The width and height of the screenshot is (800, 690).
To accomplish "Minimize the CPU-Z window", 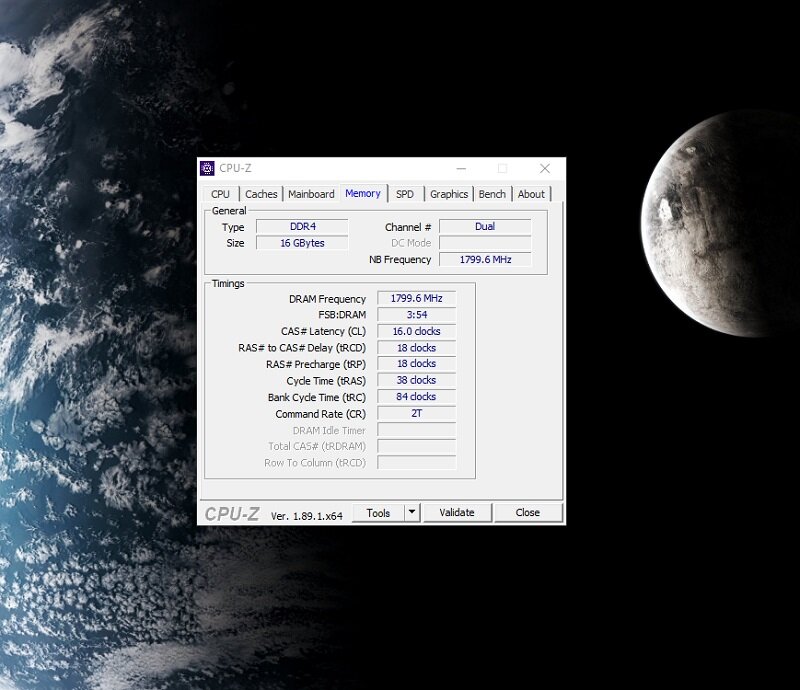I will tap(461, 168).
